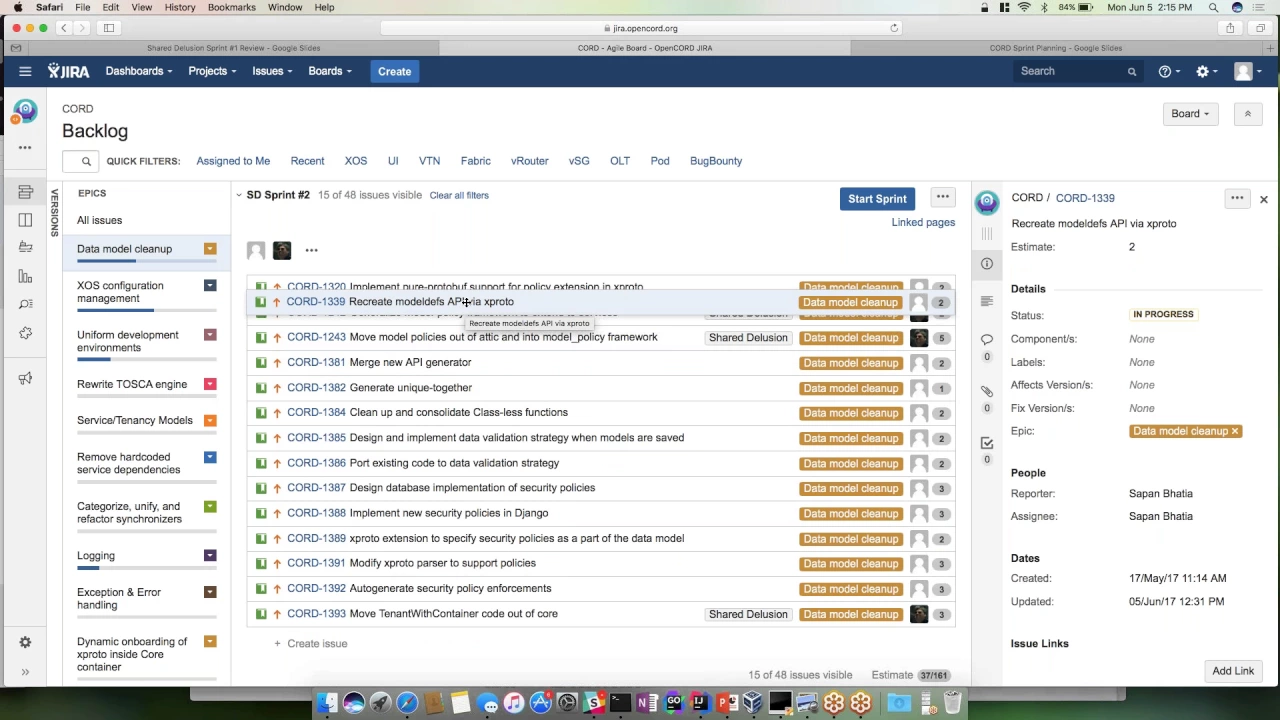Open the Linked pages link

click(923, 222)
